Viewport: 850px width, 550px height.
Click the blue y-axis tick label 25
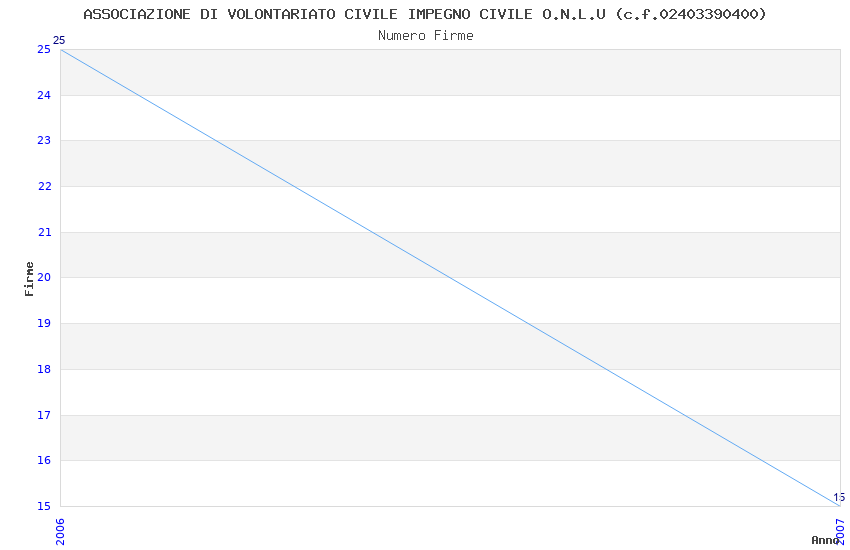(x=44, y=50)
